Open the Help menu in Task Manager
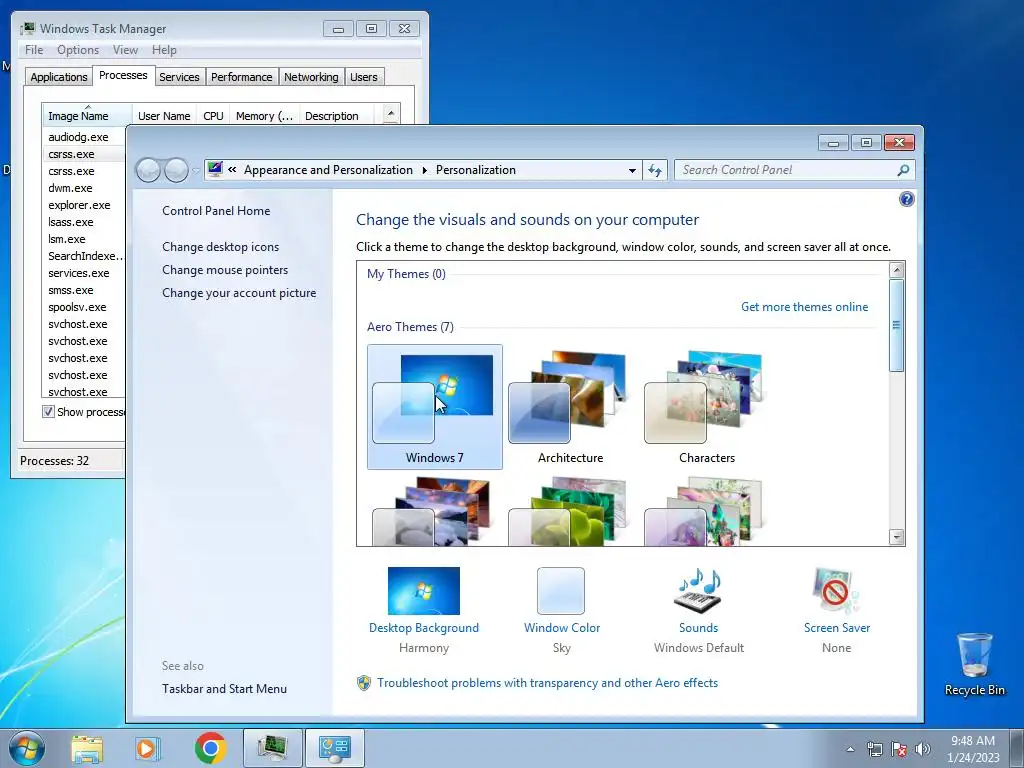Screen dimensions: 1024x768 [x=164, y=50]
